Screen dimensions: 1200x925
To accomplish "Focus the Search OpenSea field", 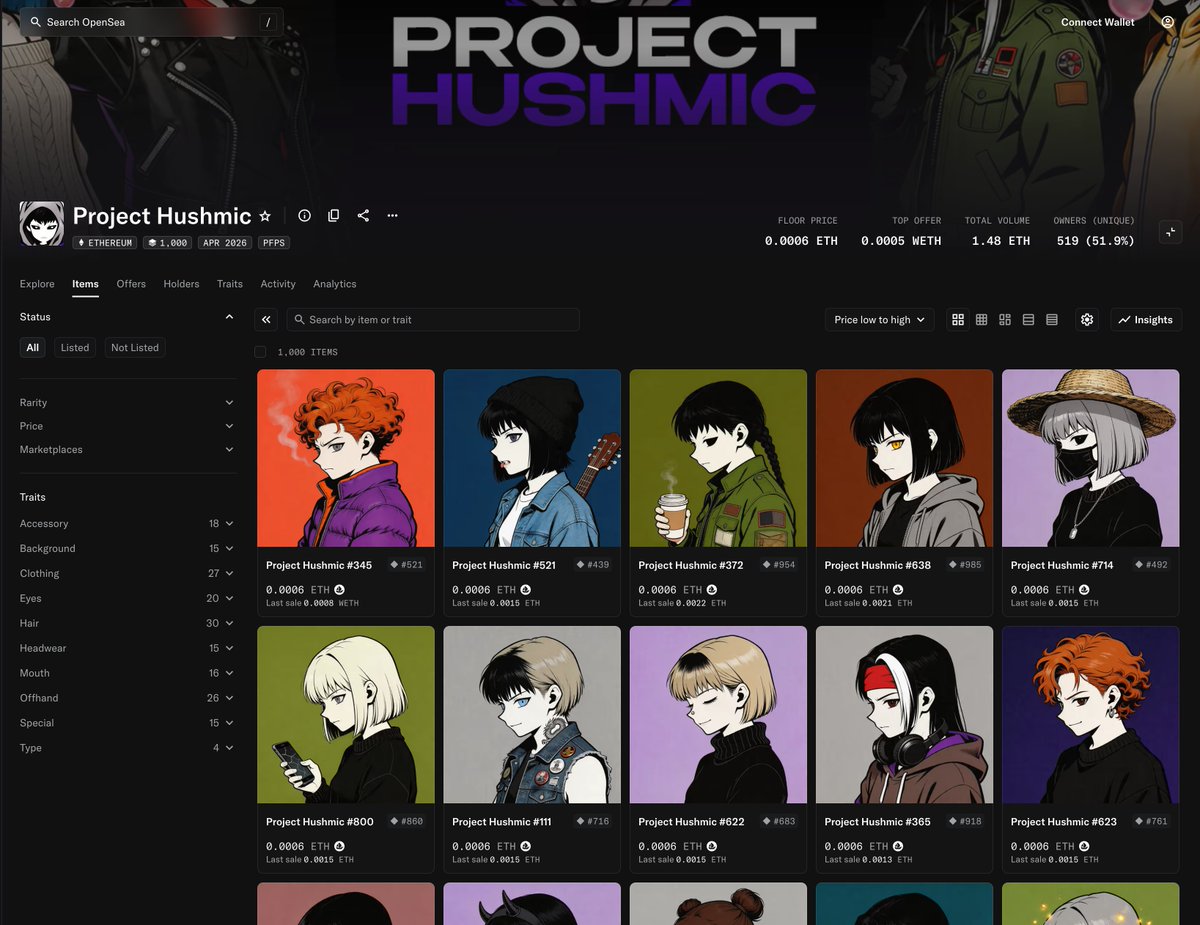I will click(x=151, y=22).
